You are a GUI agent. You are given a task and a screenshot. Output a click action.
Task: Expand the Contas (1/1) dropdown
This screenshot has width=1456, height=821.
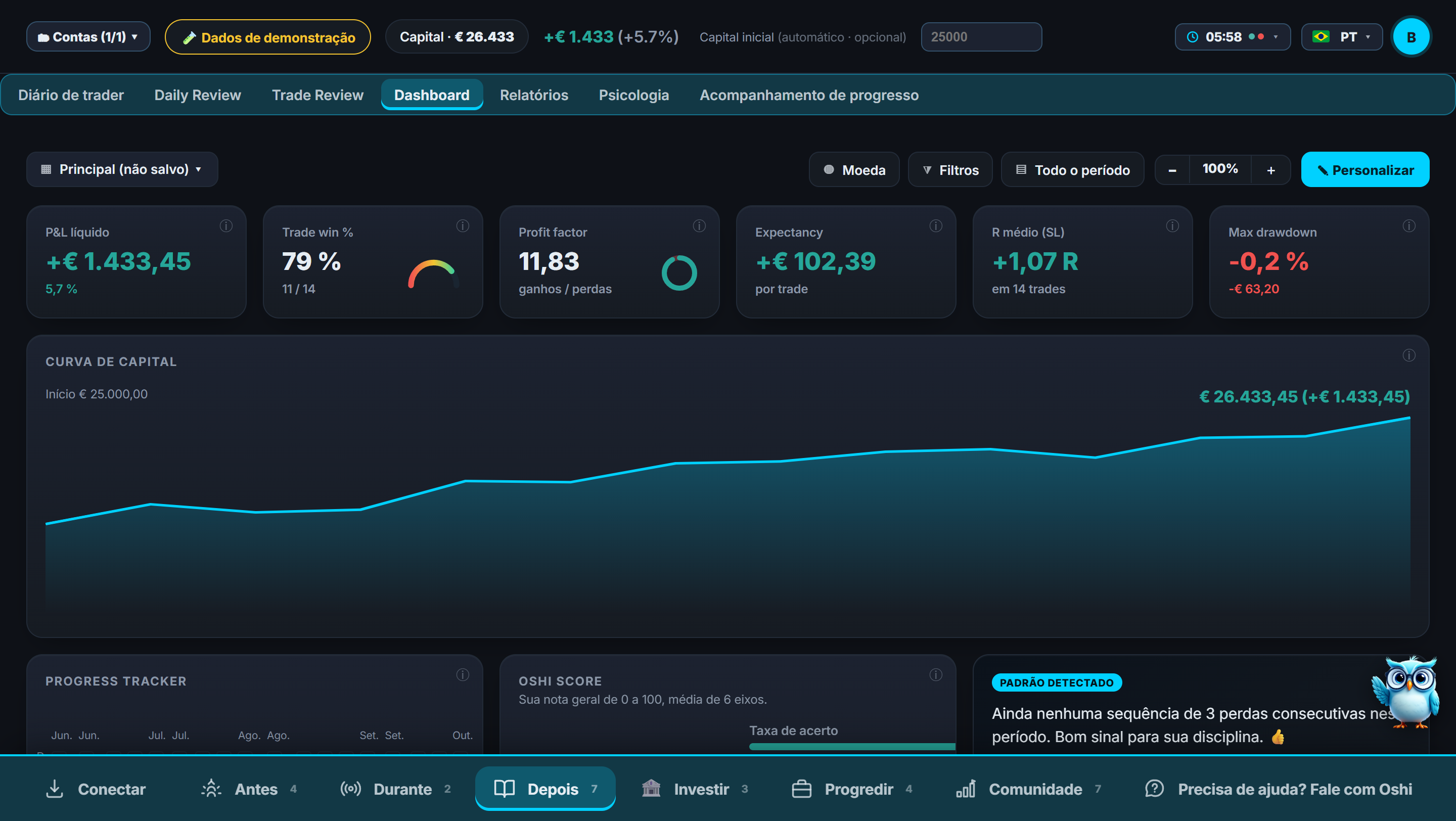88,37
